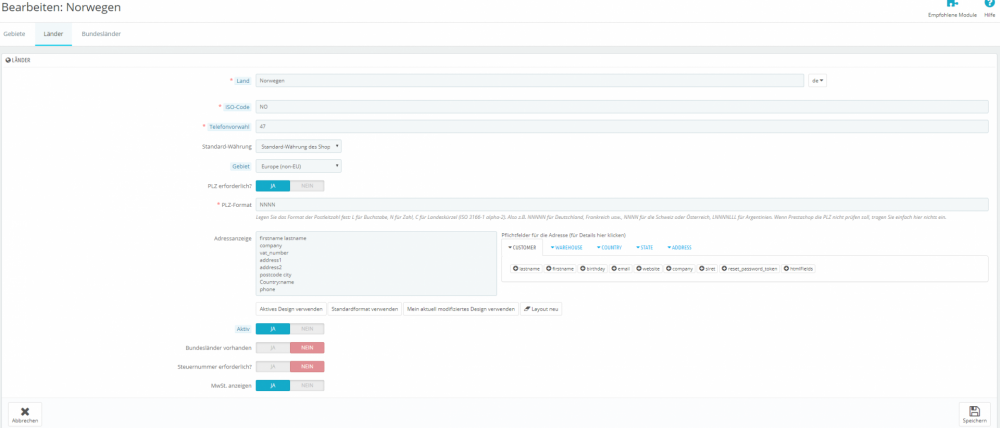1000x428 pixels.
Task: Select the CUSTOMER fields tab
Action: point(522,247)
